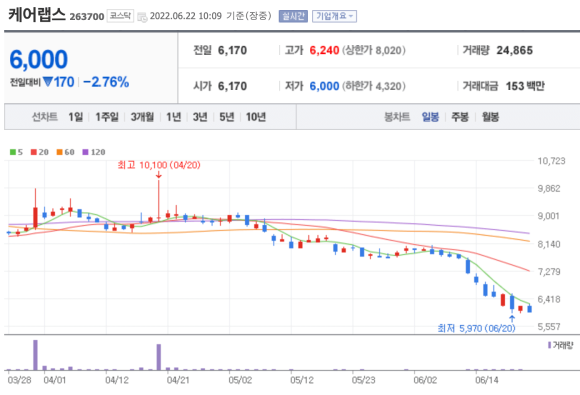Click the 코스닥 market badge
The height and width of the screenshot is (395, 580).
(x=120, y=16)
